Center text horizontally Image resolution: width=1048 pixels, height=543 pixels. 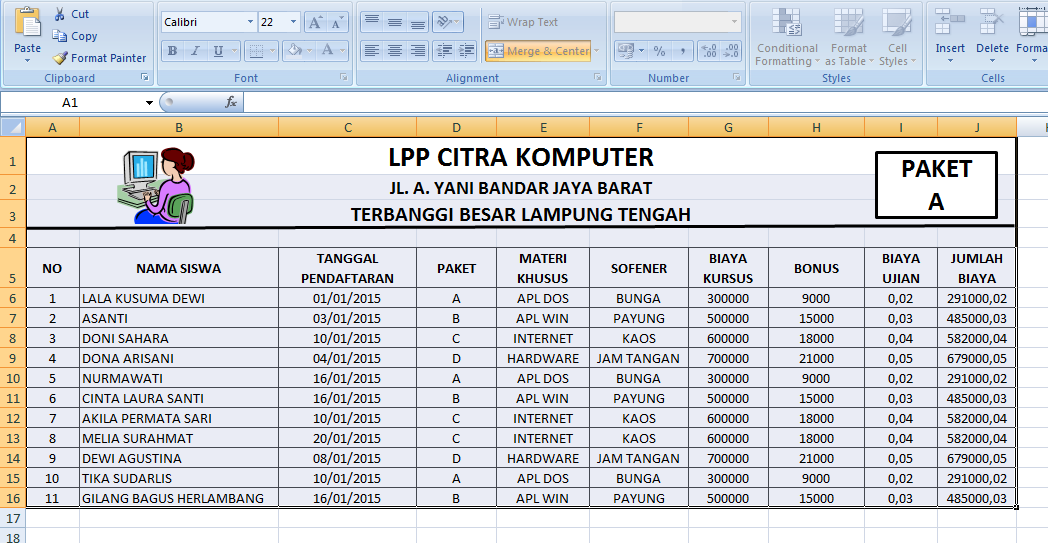395,51
